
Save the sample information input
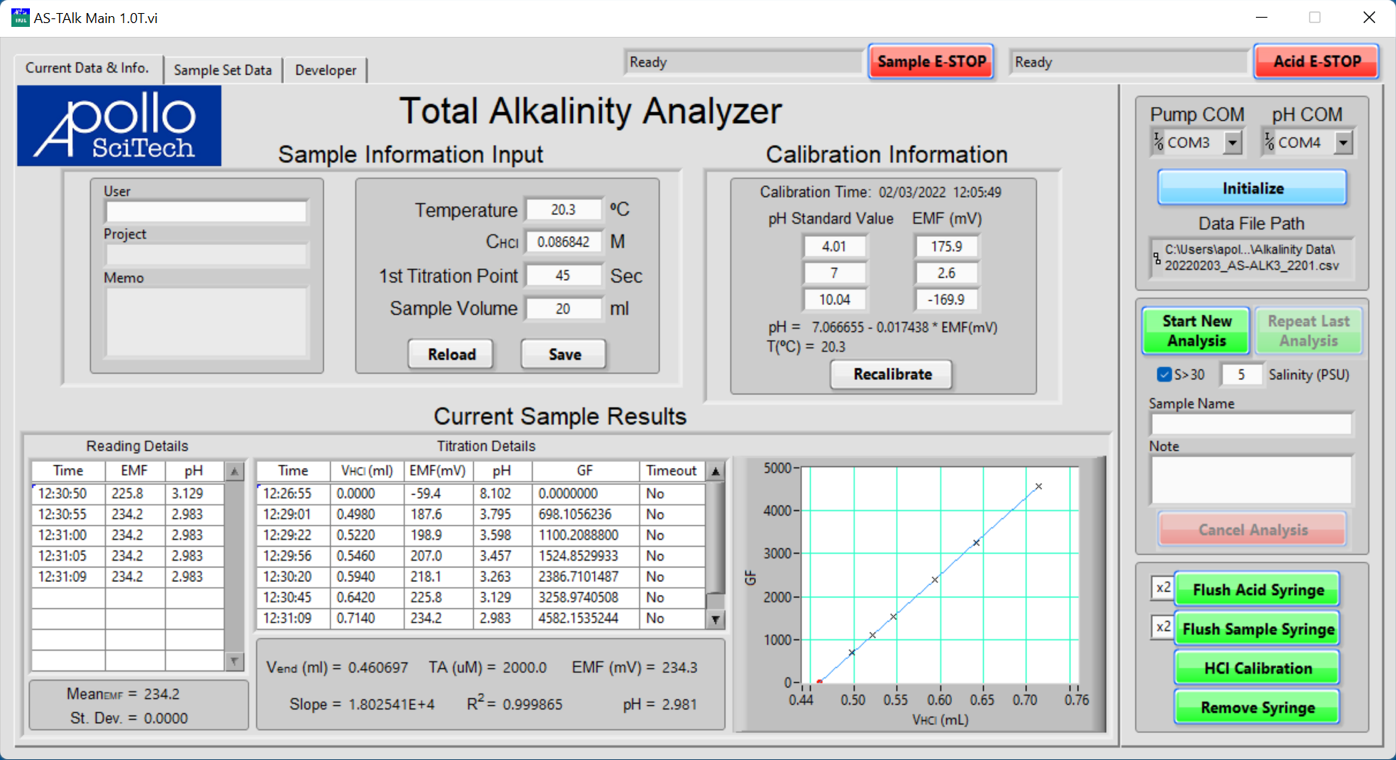[x=564, y=354]
